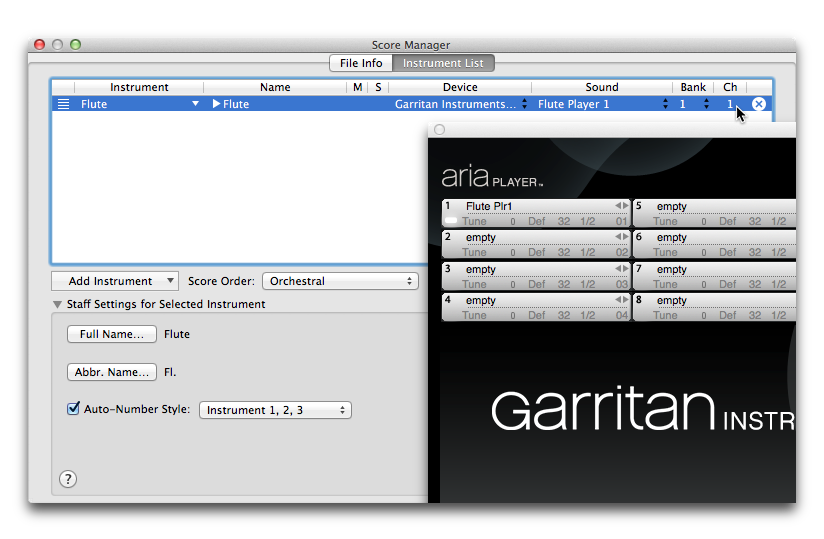This screenshot has height=539, width=824.
Task: Select empty slot 7 in Aria Player
Action: pyautogui.click(x=672, y=270)
